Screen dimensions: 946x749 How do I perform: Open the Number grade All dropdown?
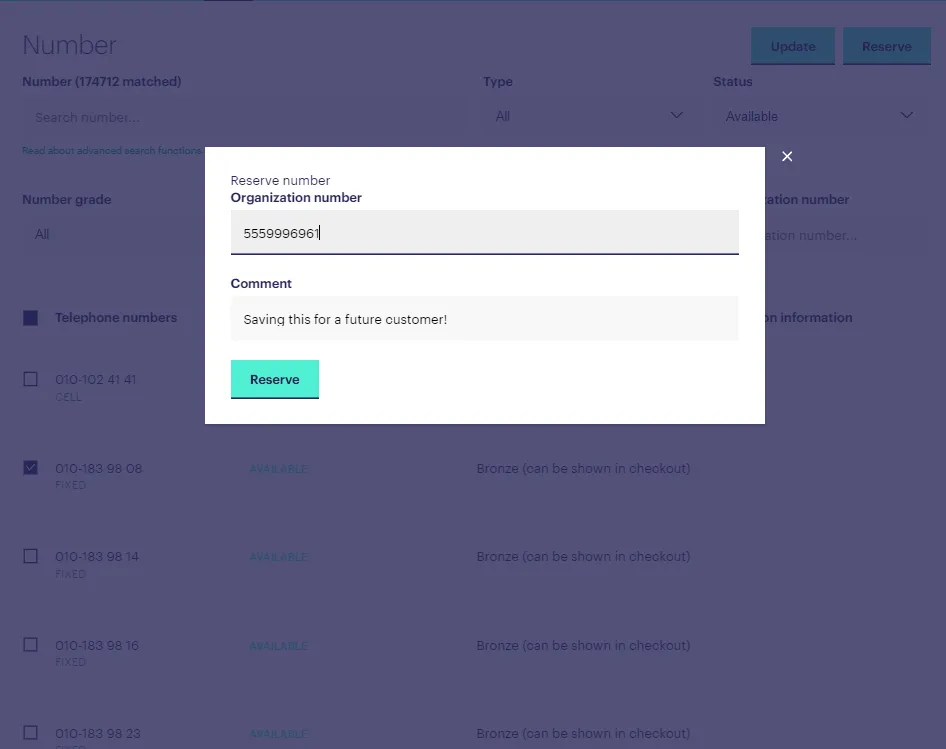pyautogui.click(x=113, y=234)
